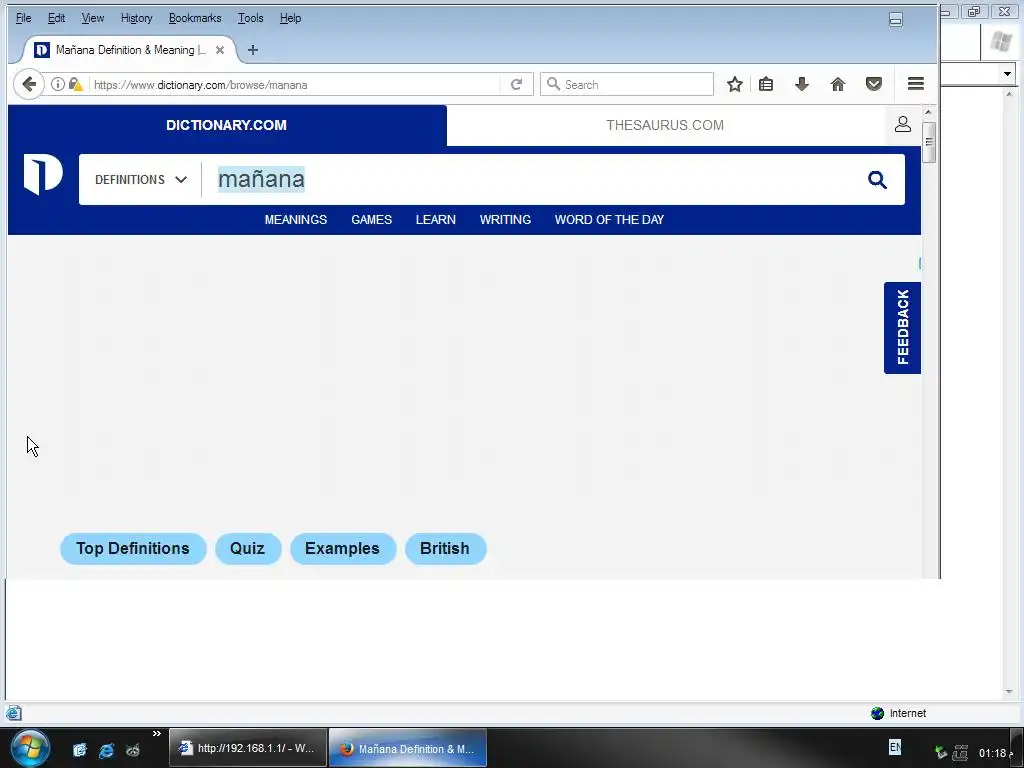Open the Edit menu

56,18
